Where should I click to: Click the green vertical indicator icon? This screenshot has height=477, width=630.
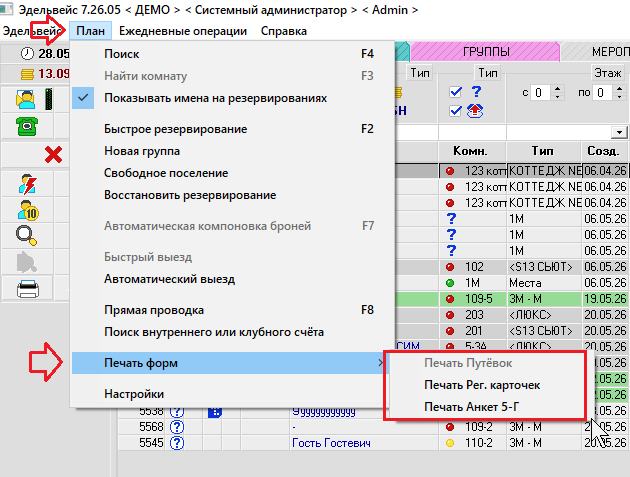click(x=49, y=99)
